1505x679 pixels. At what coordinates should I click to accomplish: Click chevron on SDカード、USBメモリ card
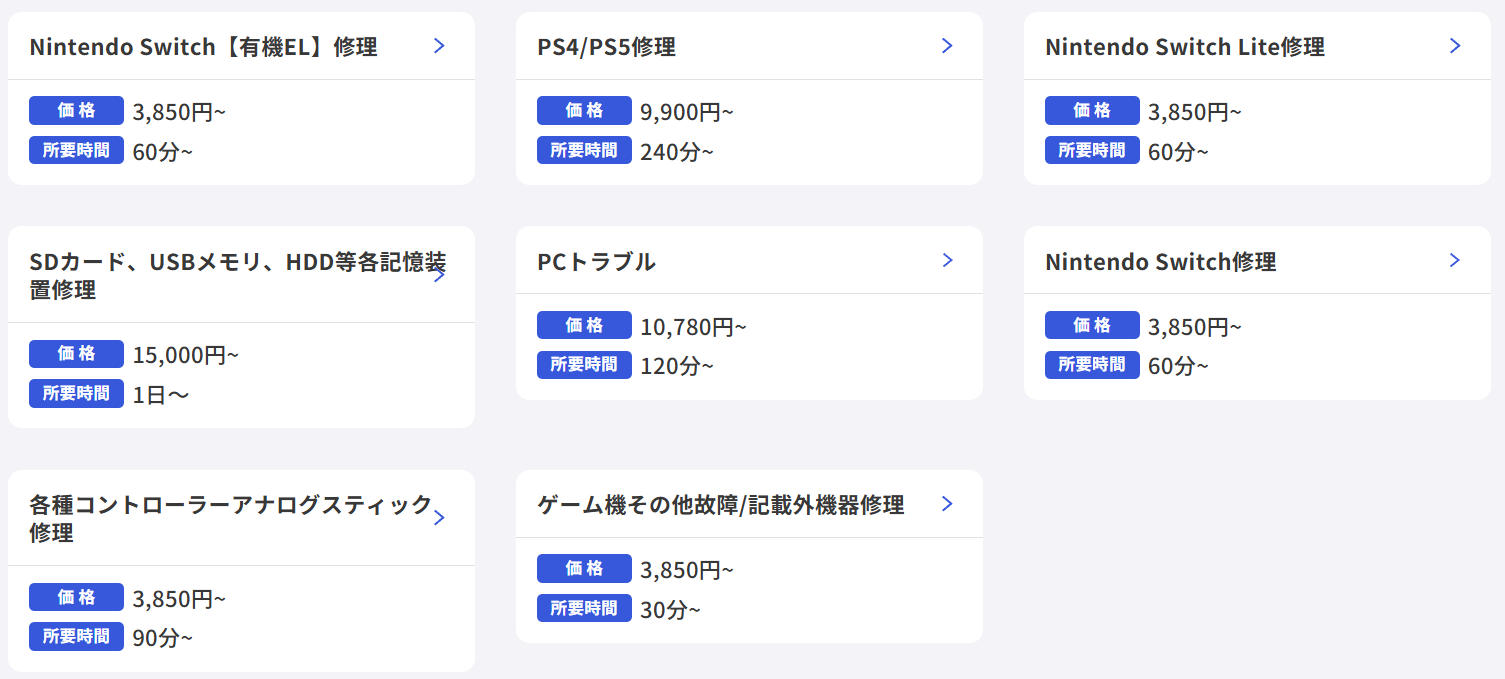point(440,275)
